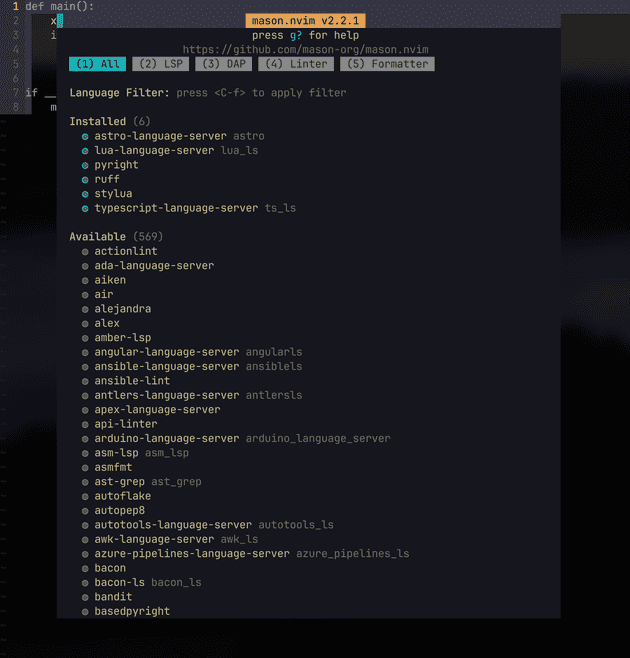
Task: Select the (1) All tab
Action: point(97,64)
